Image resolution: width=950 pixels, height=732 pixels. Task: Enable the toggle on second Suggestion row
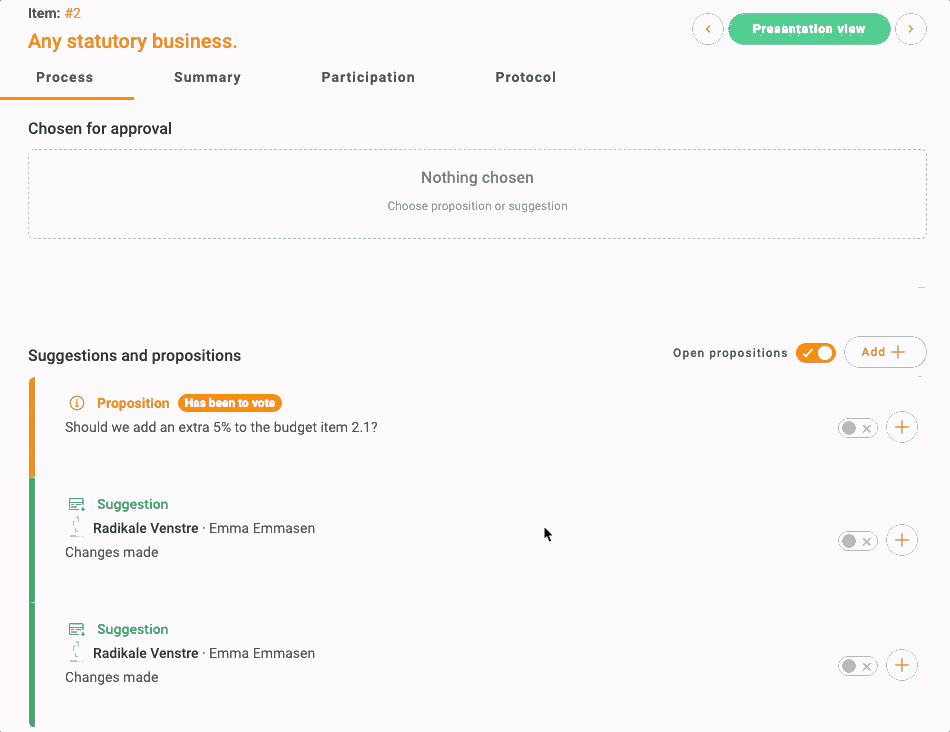pos(857,666)
